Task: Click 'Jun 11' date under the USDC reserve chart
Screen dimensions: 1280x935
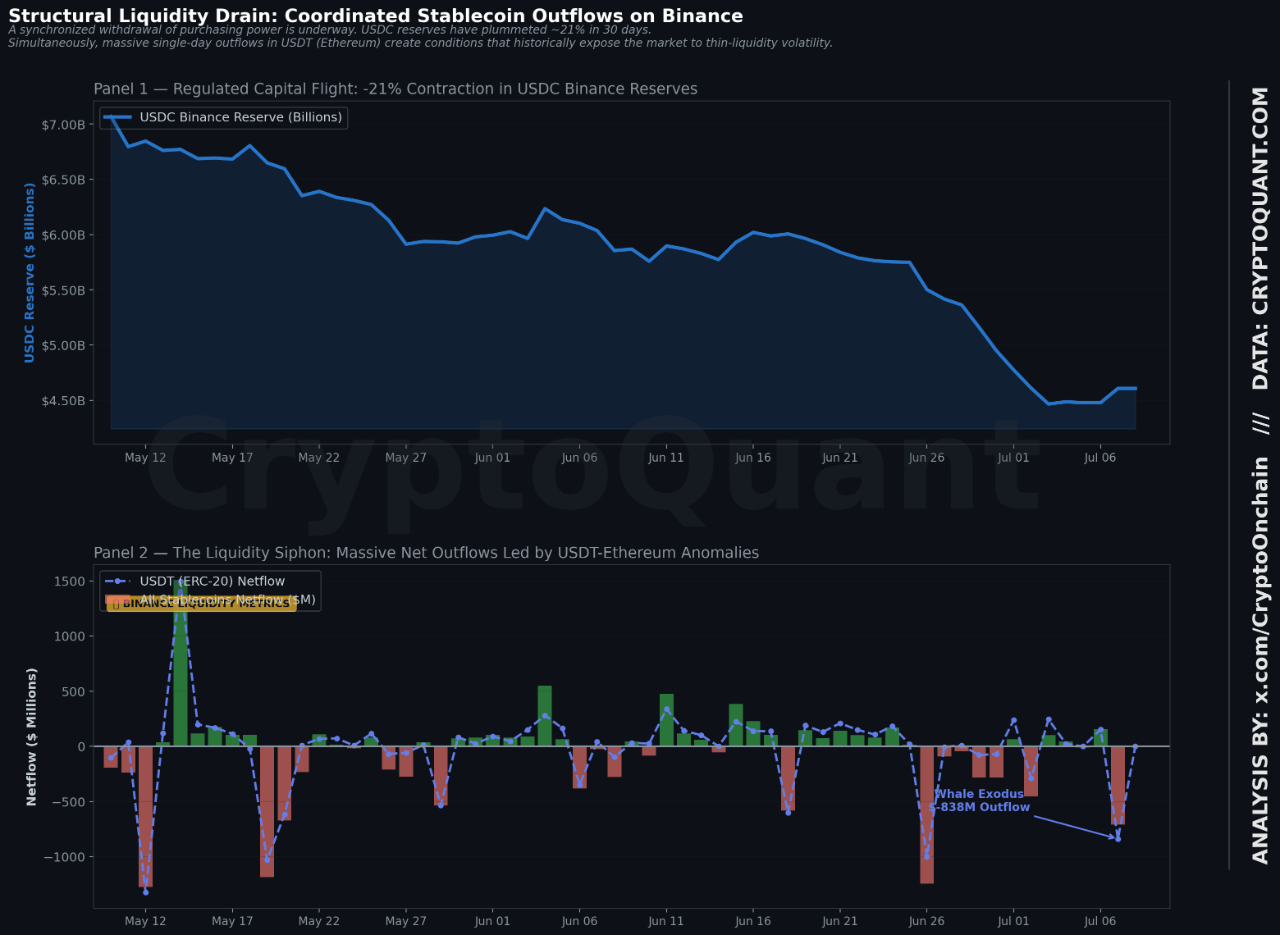Action: pyautogui.click(x=666, y=458)
